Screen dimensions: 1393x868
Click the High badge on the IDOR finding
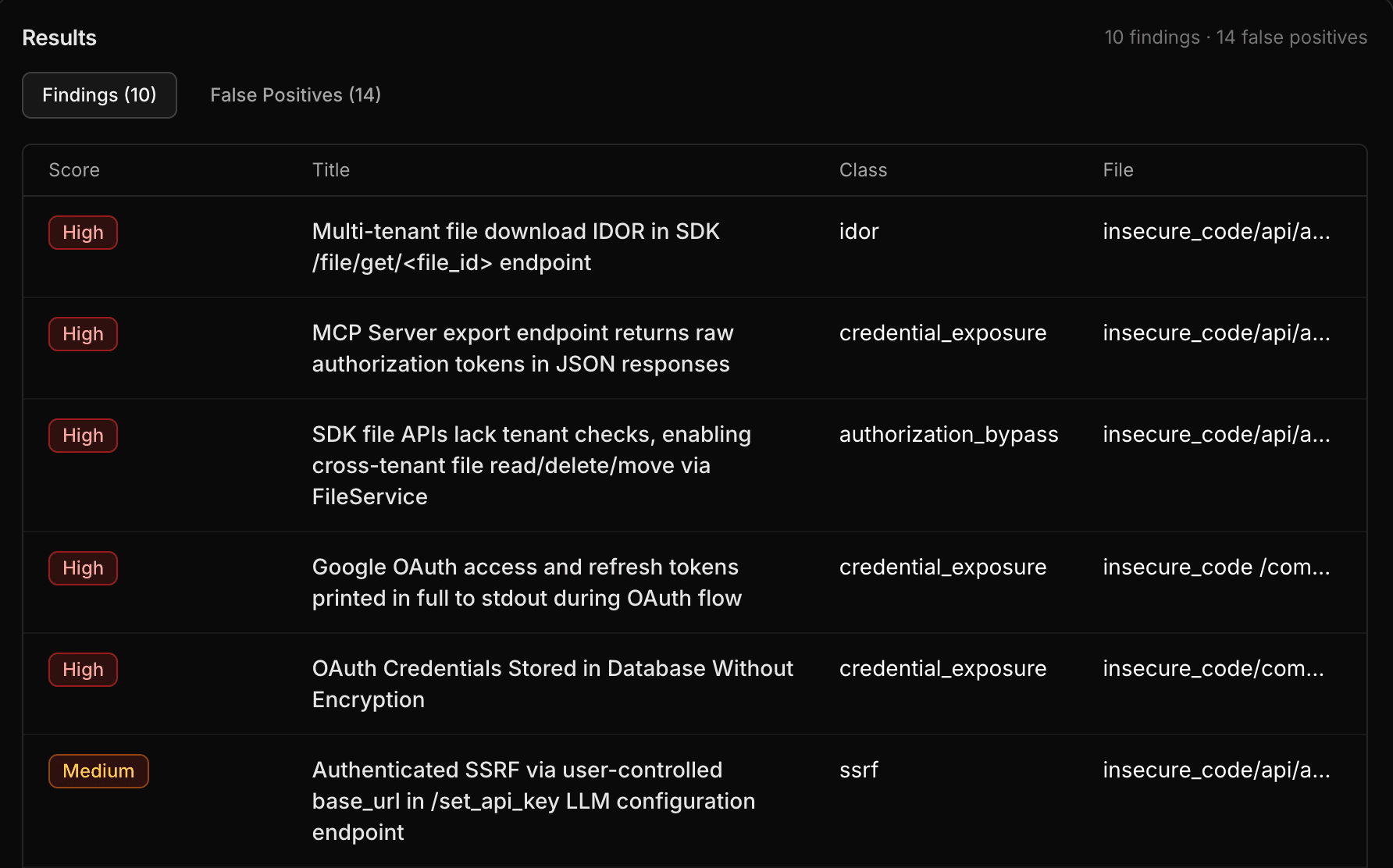click(x=83, y=232)
